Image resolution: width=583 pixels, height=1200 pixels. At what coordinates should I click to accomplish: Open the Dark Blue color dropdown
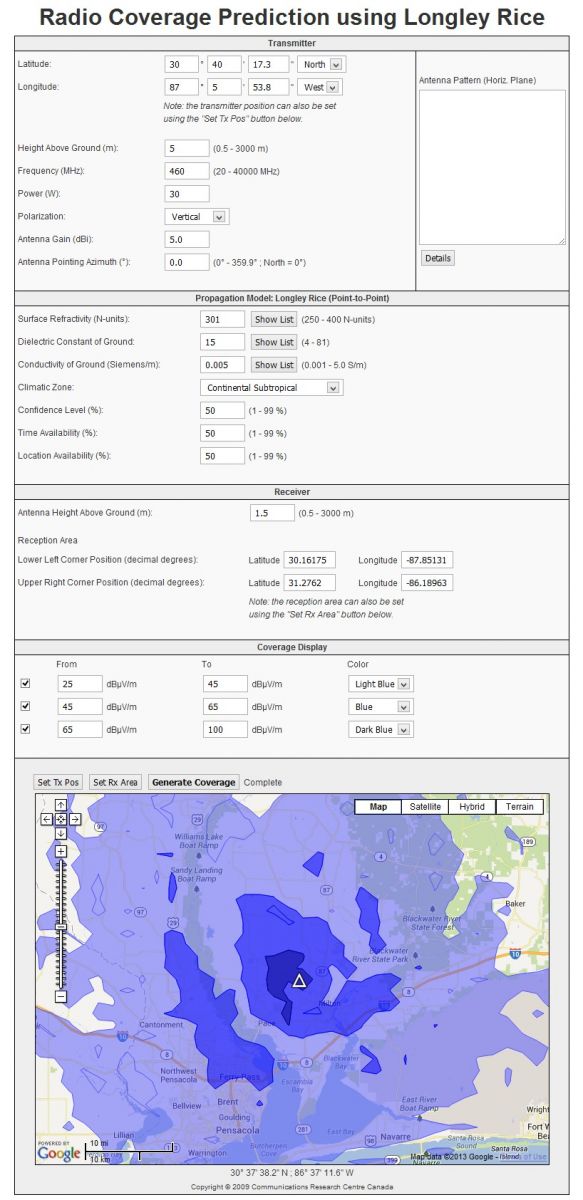[380, 729]
